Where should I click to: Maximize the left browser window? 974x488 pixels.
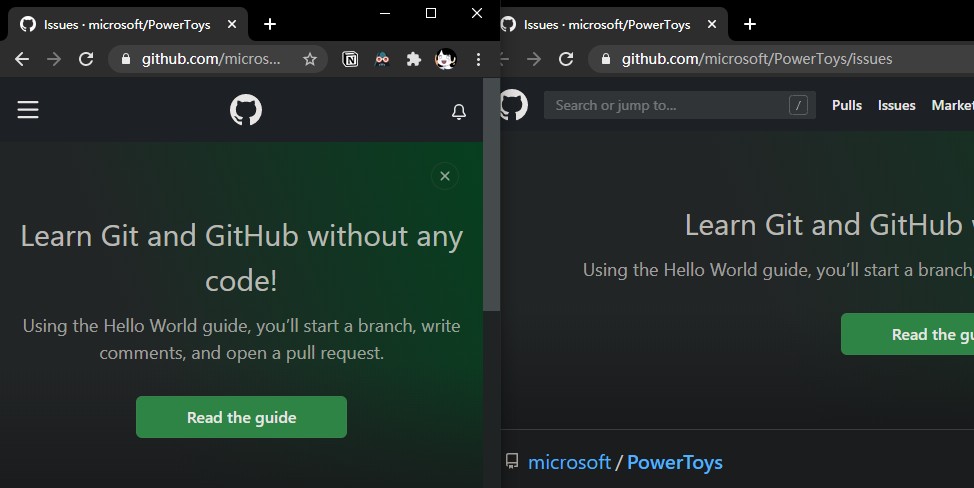click(x=431, y=13)
